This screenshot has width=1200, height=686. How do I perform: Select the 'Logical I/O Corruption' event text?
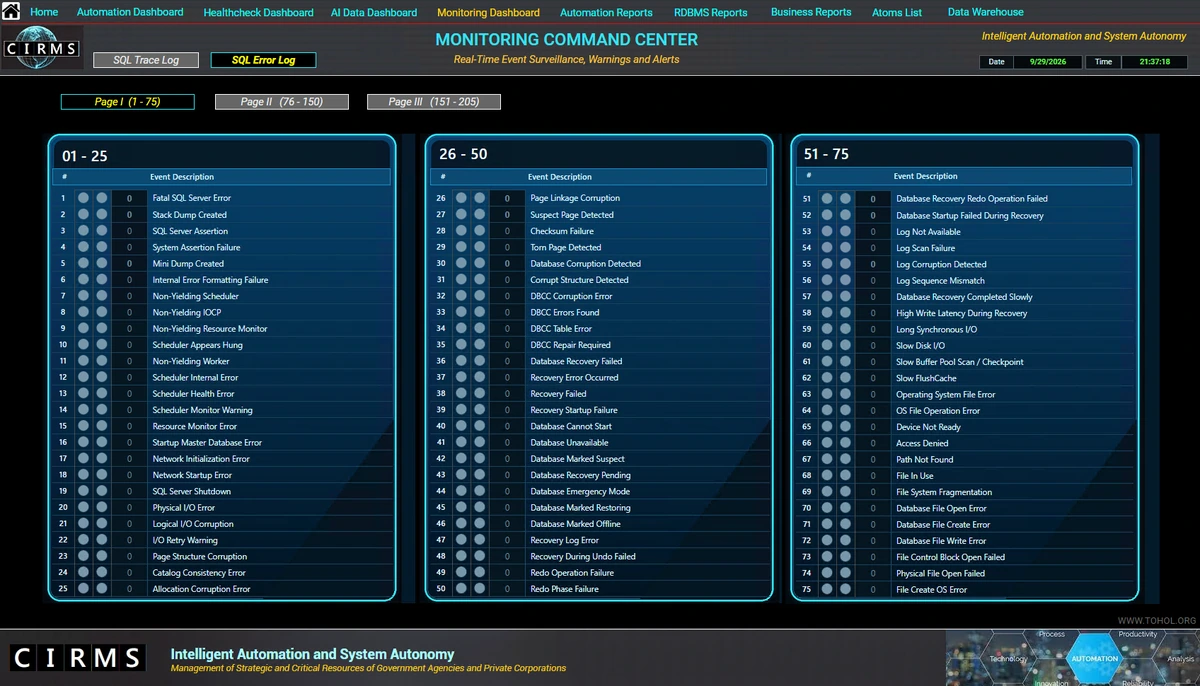[193, 524]
